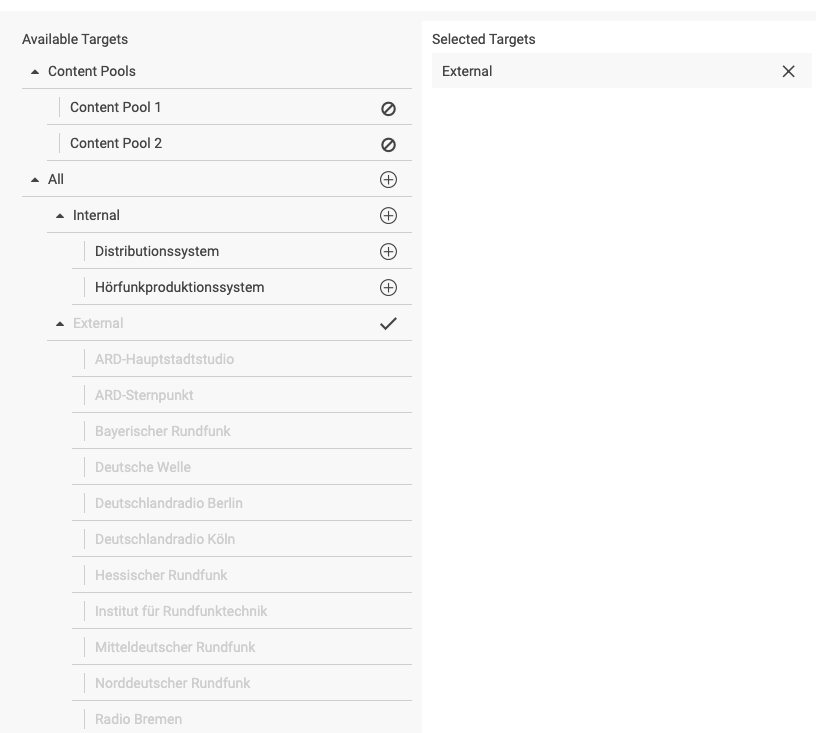Click External in the Selected Targets list
This screenshot has height=733, width=816.
pyautogui.click(x=467, y=71)
